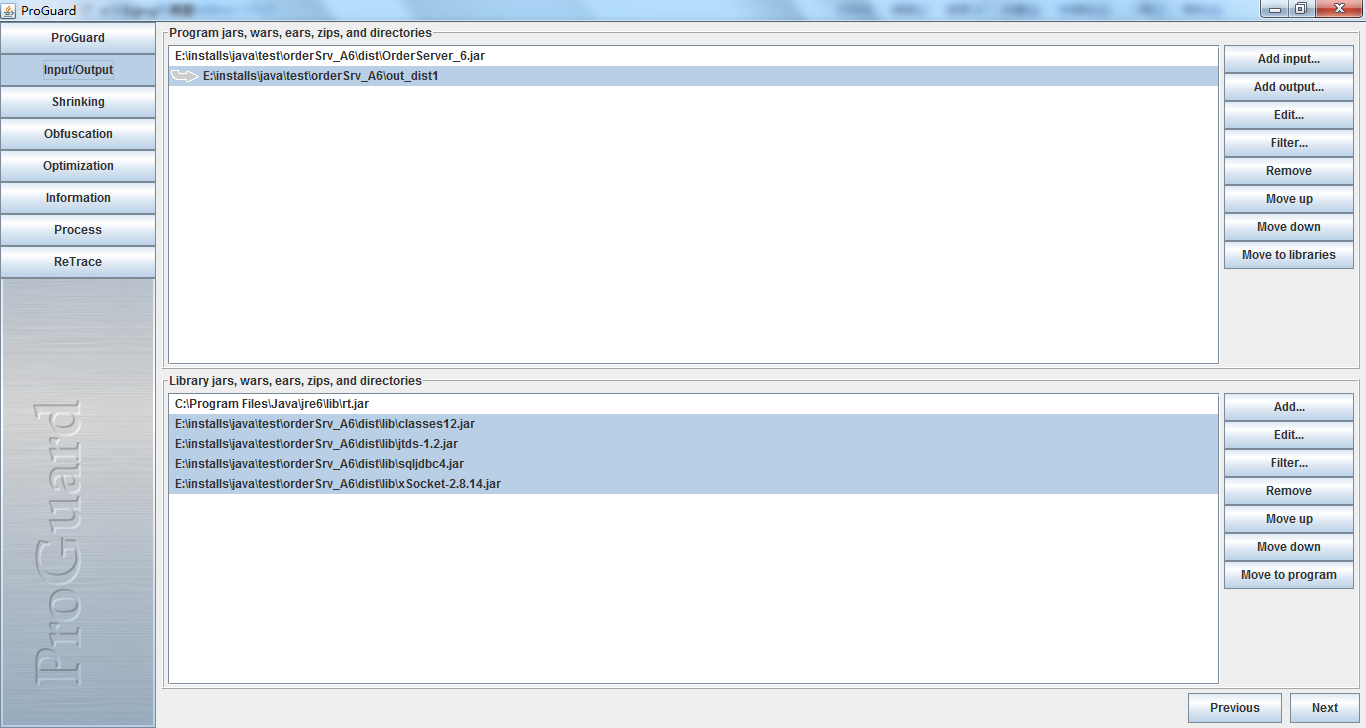The image size is (1366, 728).
Task: Select the out_dist1 output entry
Action: pyautogui.click(x=693, y=76)
